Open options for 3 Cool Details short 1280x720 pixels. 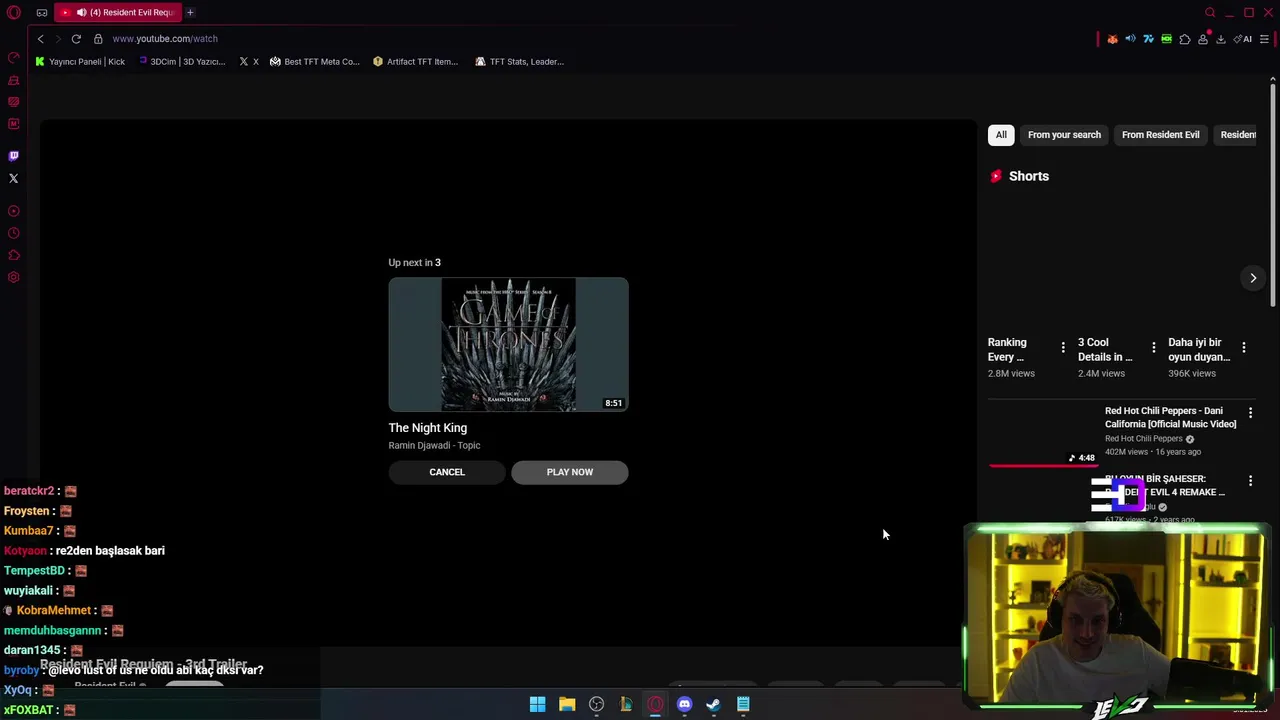(x=1153, y=348)
